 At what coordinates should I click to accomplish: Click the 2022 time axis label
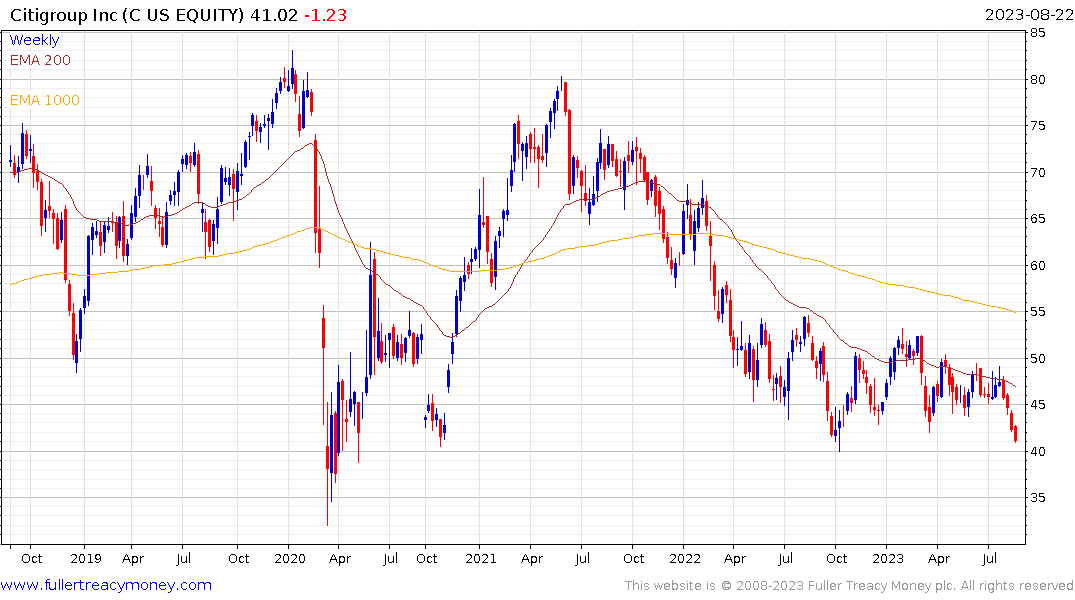pos(685,558)
